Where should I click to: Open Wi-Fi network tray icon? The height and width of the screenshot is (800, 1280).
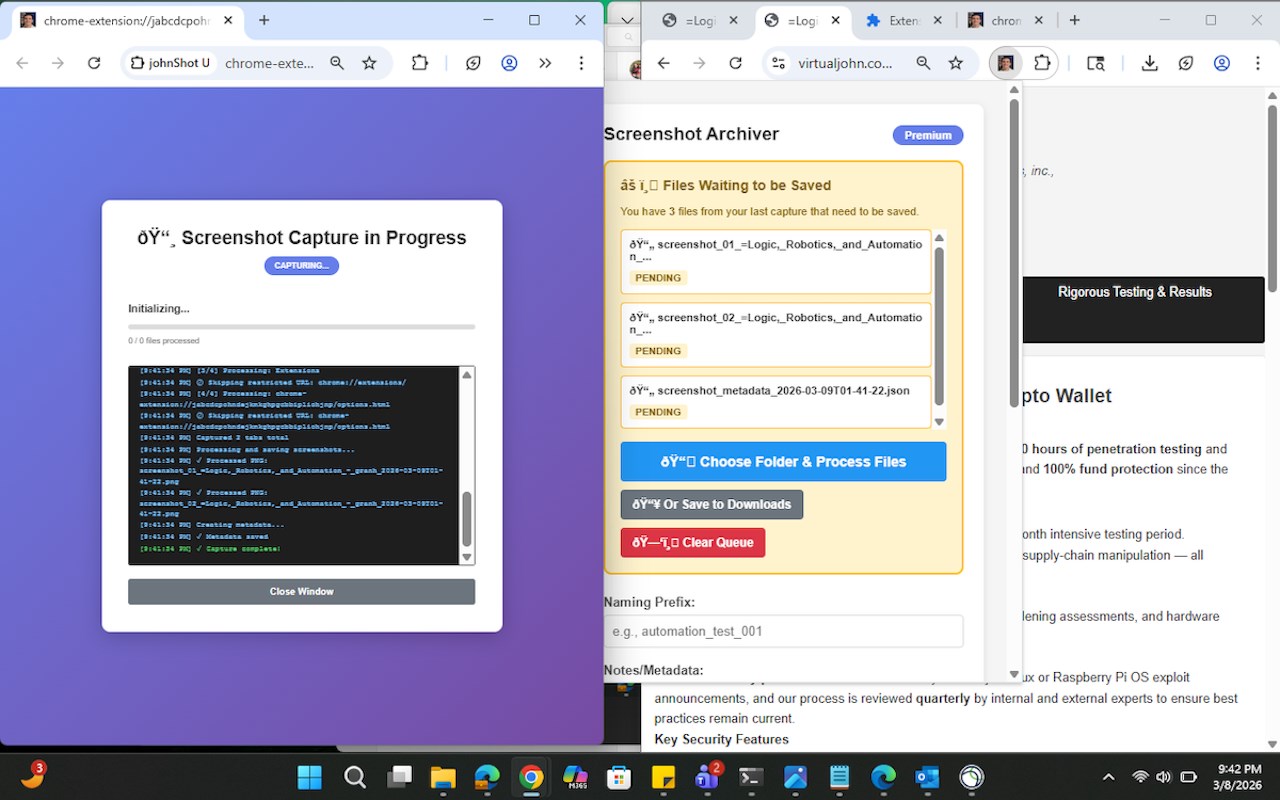1140,777
